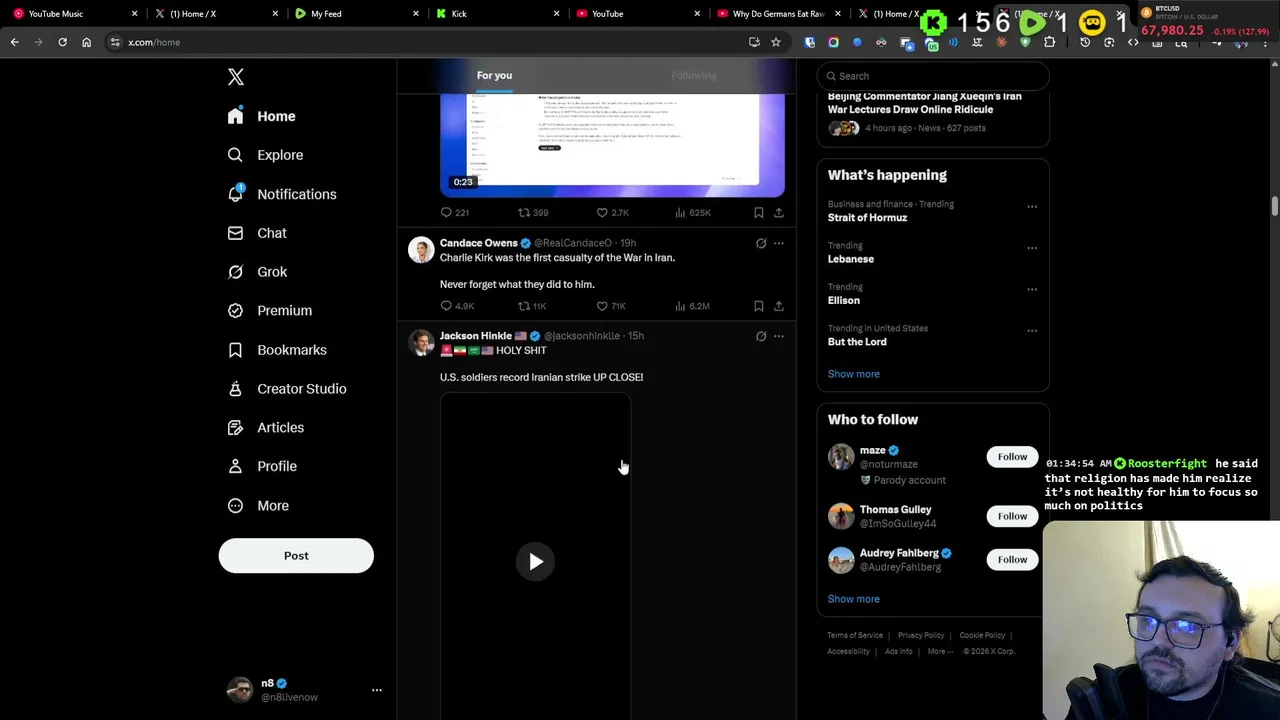The width and height of the screenshot is (1280, 720).
Task: Open Home in the X sidebar
Action: click(x=261, y=116)
